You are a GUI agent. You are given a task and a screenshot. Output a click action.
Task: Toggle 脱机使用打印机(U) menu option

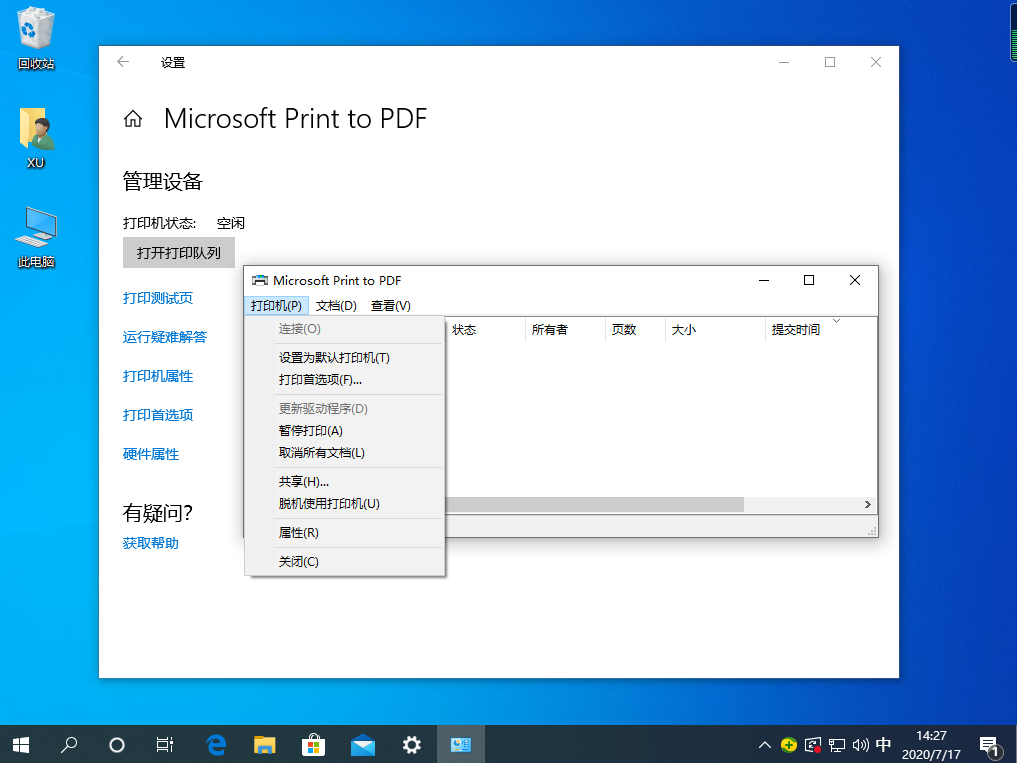[x=329, y=504]
